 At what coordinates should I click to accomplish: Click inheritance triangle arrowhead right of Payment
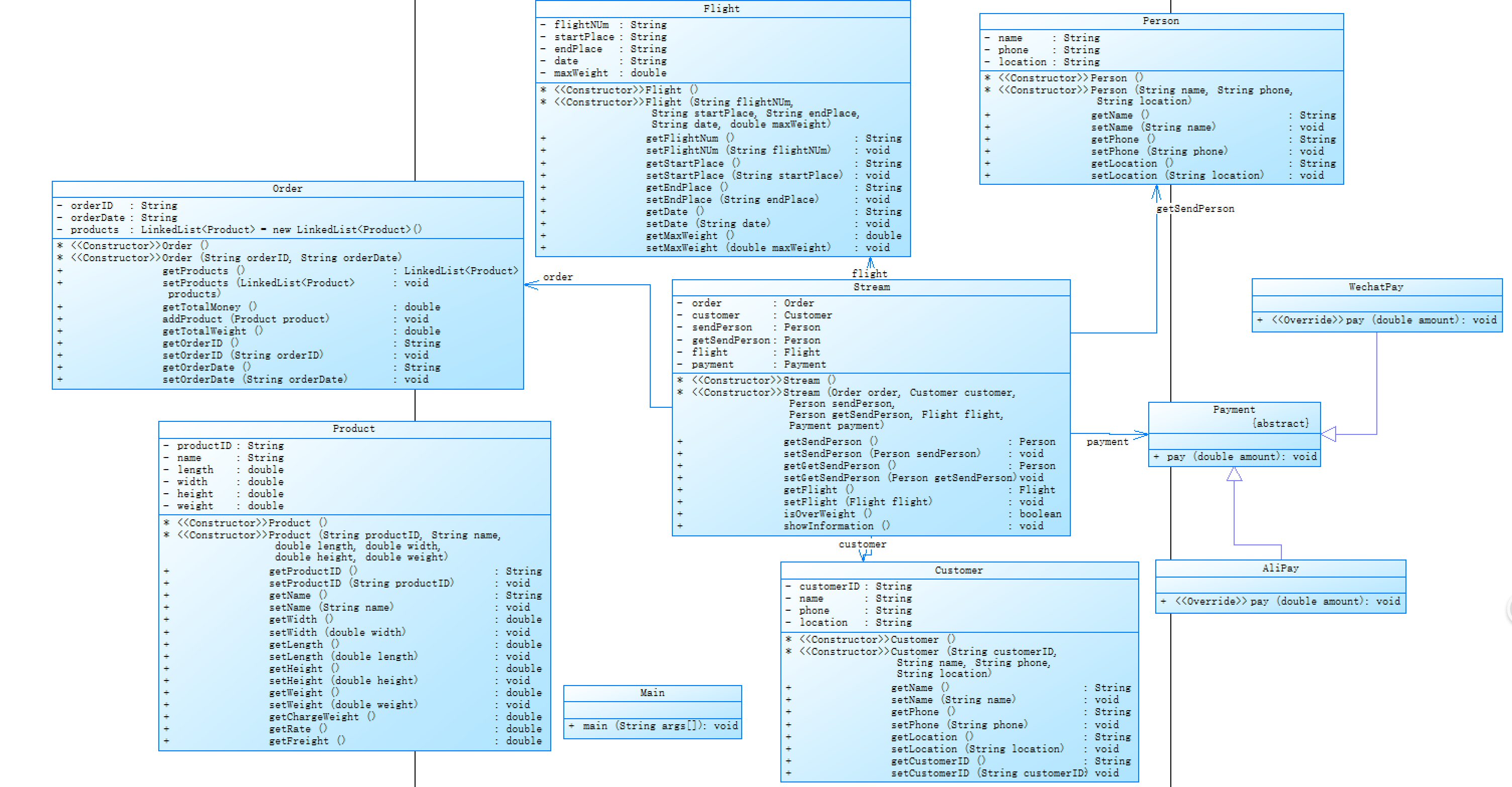(1329, 434)
